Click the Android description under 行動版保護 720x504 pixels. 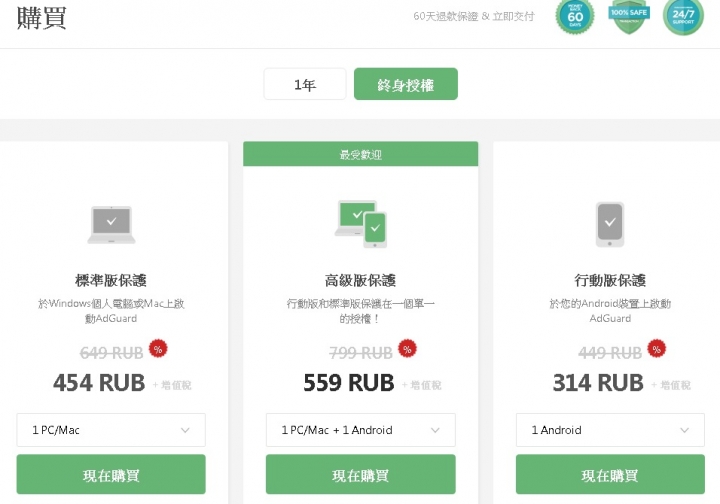point(610,311)
